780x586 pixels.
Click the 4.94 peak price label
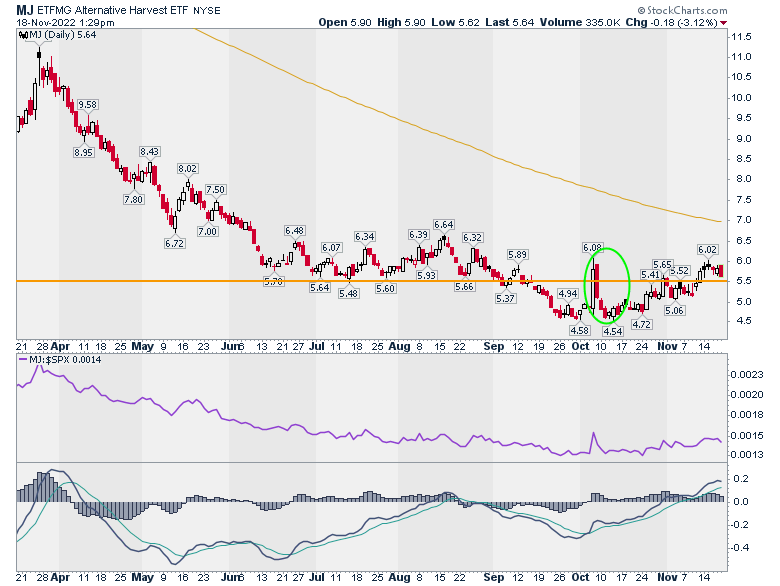(x=568, y=293)
